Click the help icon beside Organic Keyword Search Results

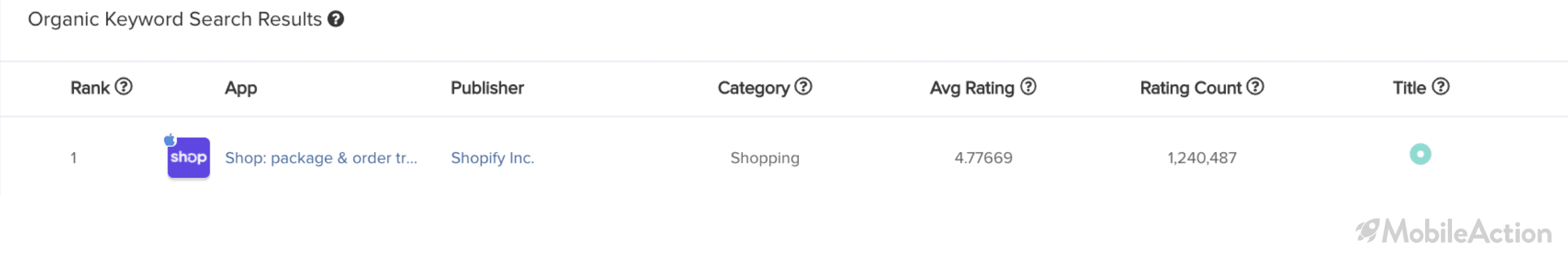[x=336, y=19]
